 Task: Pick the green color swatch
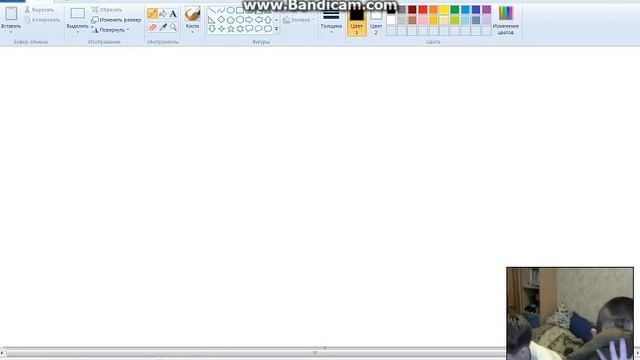point(455,10)
